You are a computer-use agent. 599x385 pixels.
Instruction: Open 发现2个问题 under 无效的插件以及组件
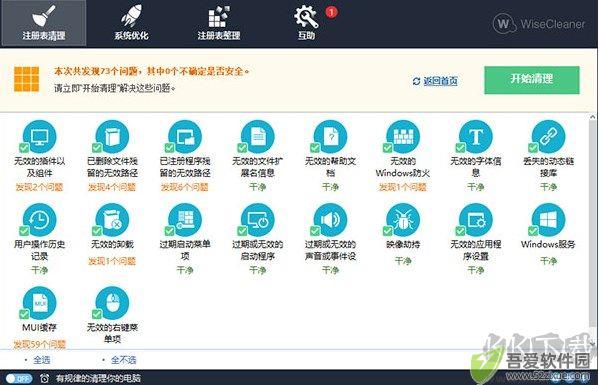39,187
